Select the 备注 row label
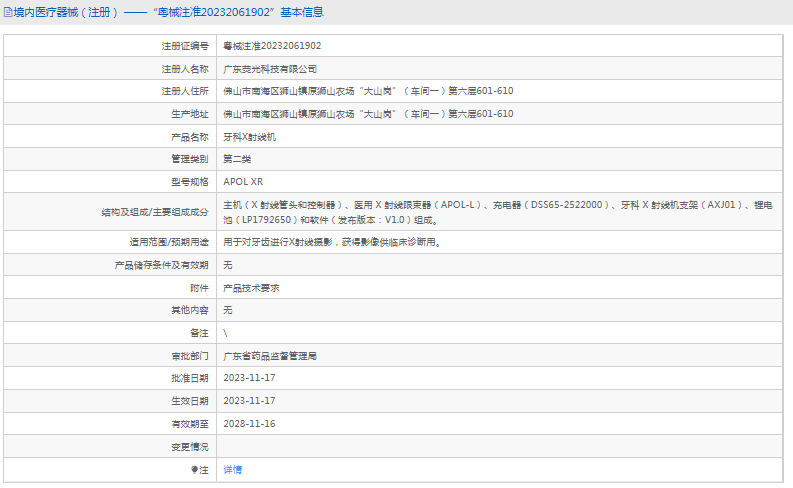 (x=199, y=333)
